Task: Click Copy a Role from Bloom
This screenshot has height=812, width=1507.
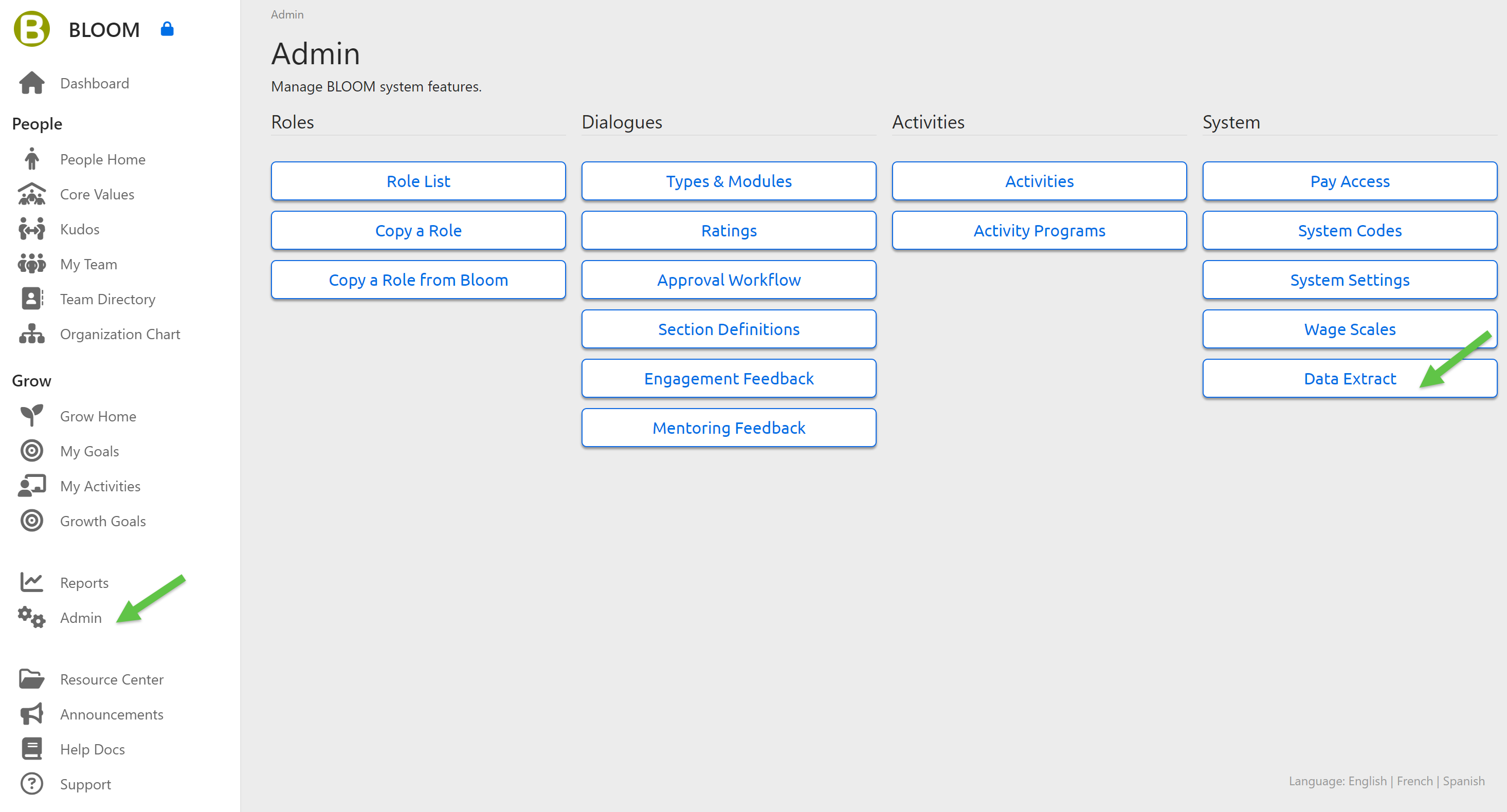Action: (419, 280)
